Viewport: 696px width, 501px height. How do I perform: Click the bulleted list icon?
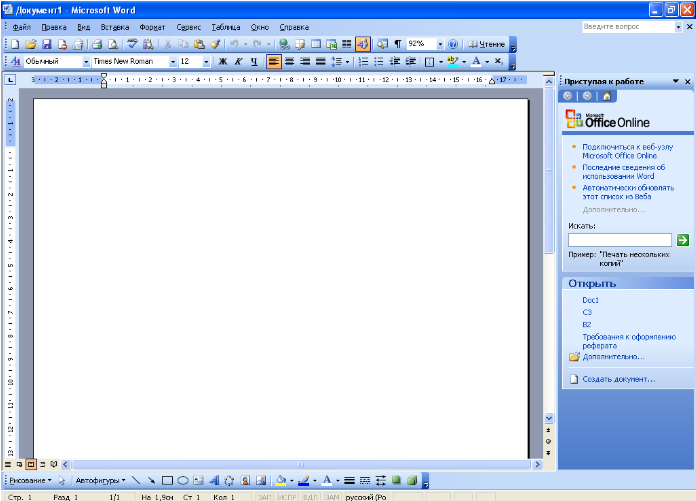pos(379,61)
